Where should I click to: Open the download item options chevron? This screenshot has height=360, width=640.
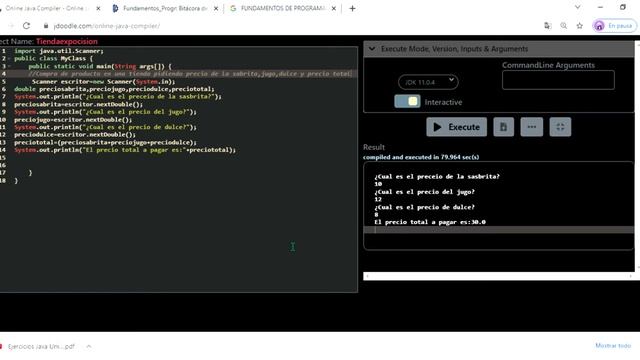(x=89, y=347)
